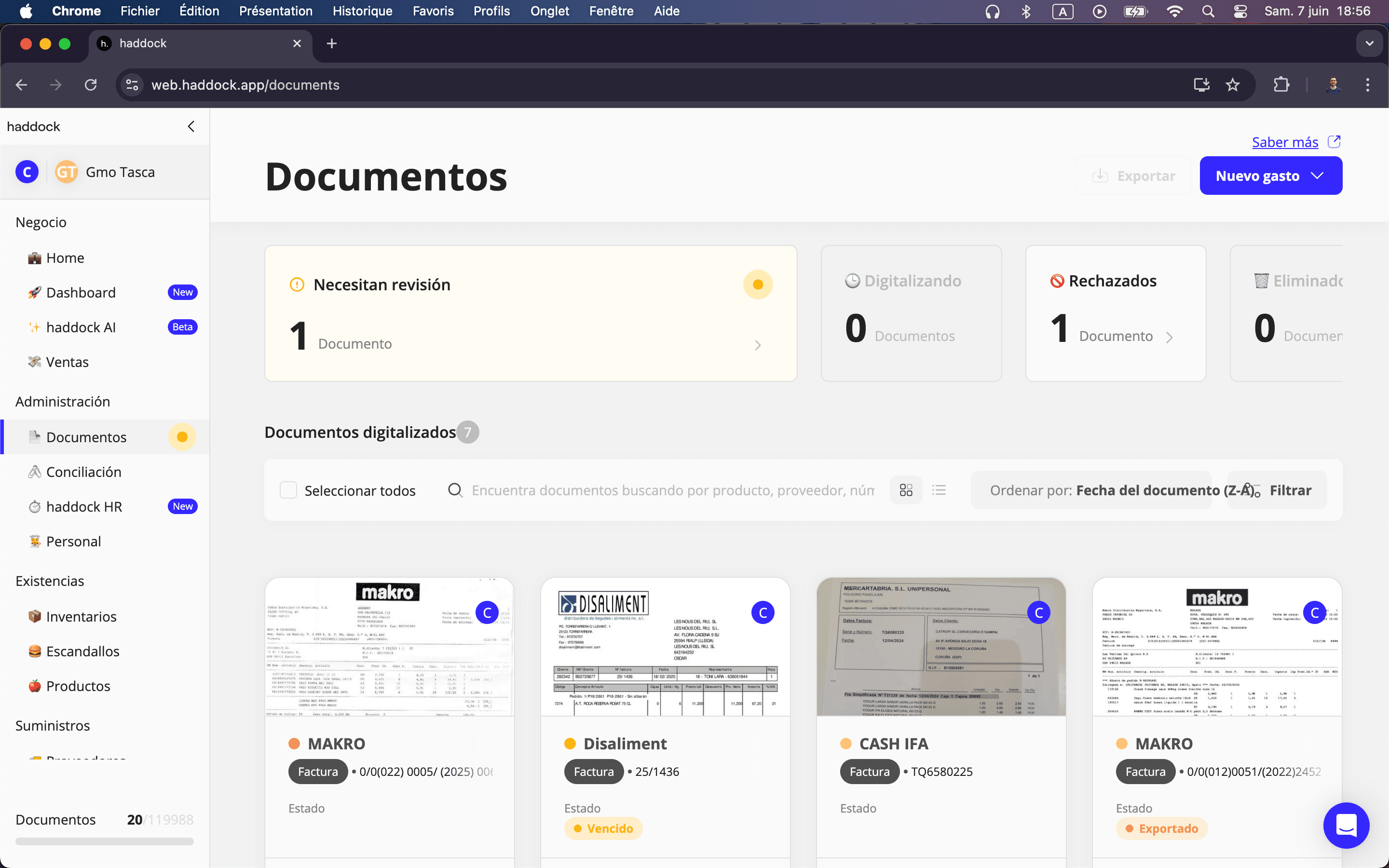Image resolution: width=1389 pixels, height=868 pixels.
Task: Switch to list view of documents
Action: (x=939, y=489)
